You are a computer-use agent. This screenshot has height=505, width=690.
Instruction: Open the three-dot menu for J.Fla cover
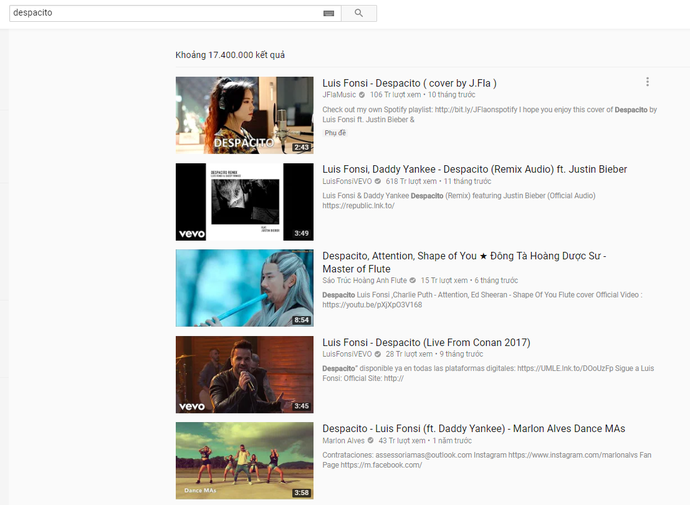647,82
